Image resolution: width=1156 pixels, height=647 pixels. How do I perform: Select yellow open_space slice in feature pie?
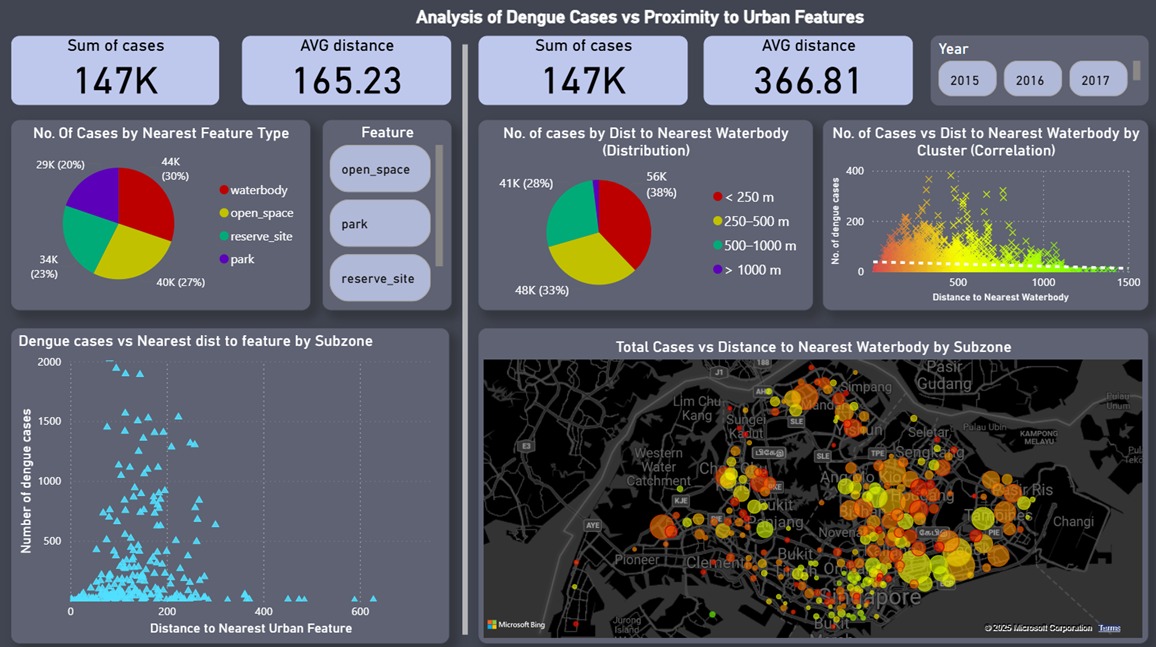point(134,252)
